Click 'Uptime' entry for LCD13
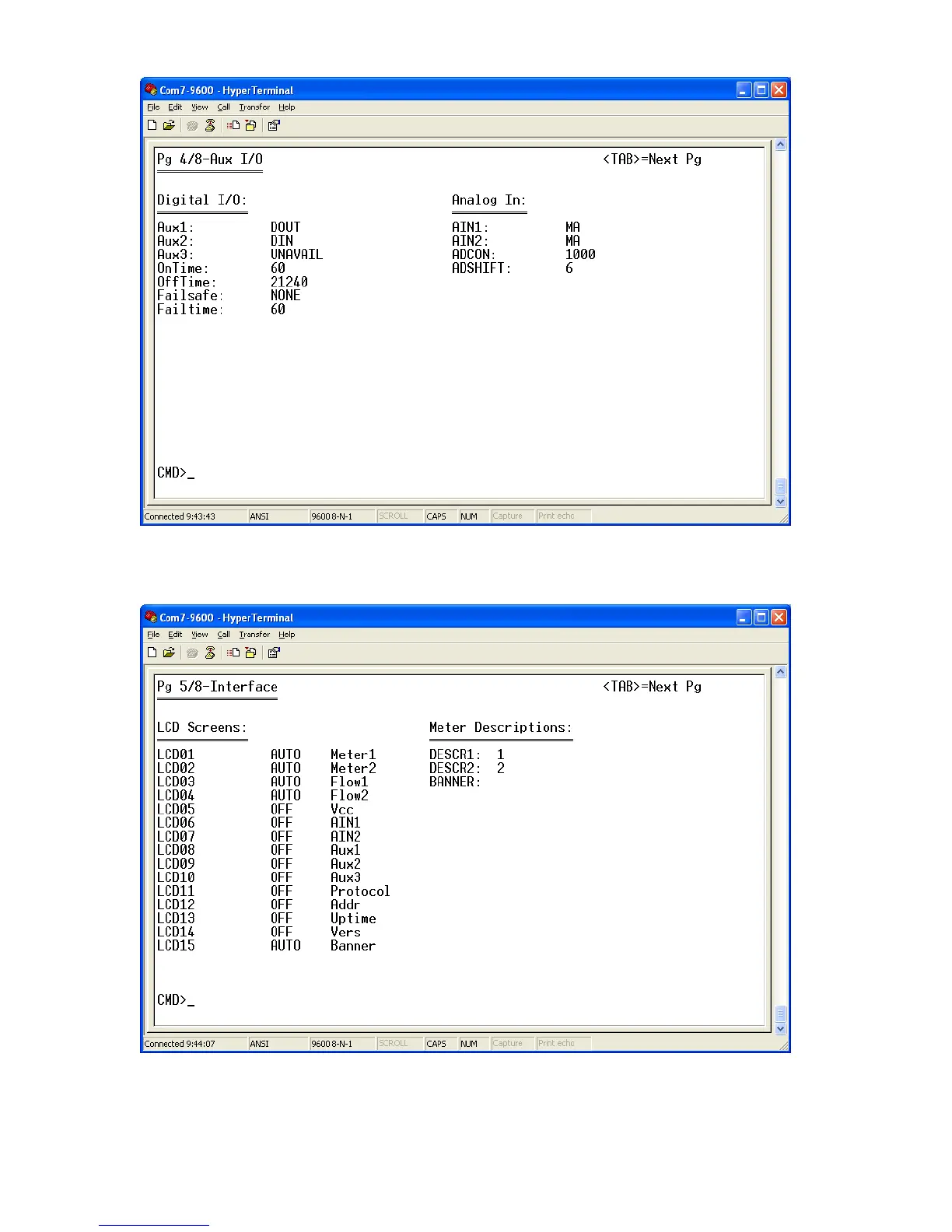This screenshot has height=1232, width=952. point(353,919)
